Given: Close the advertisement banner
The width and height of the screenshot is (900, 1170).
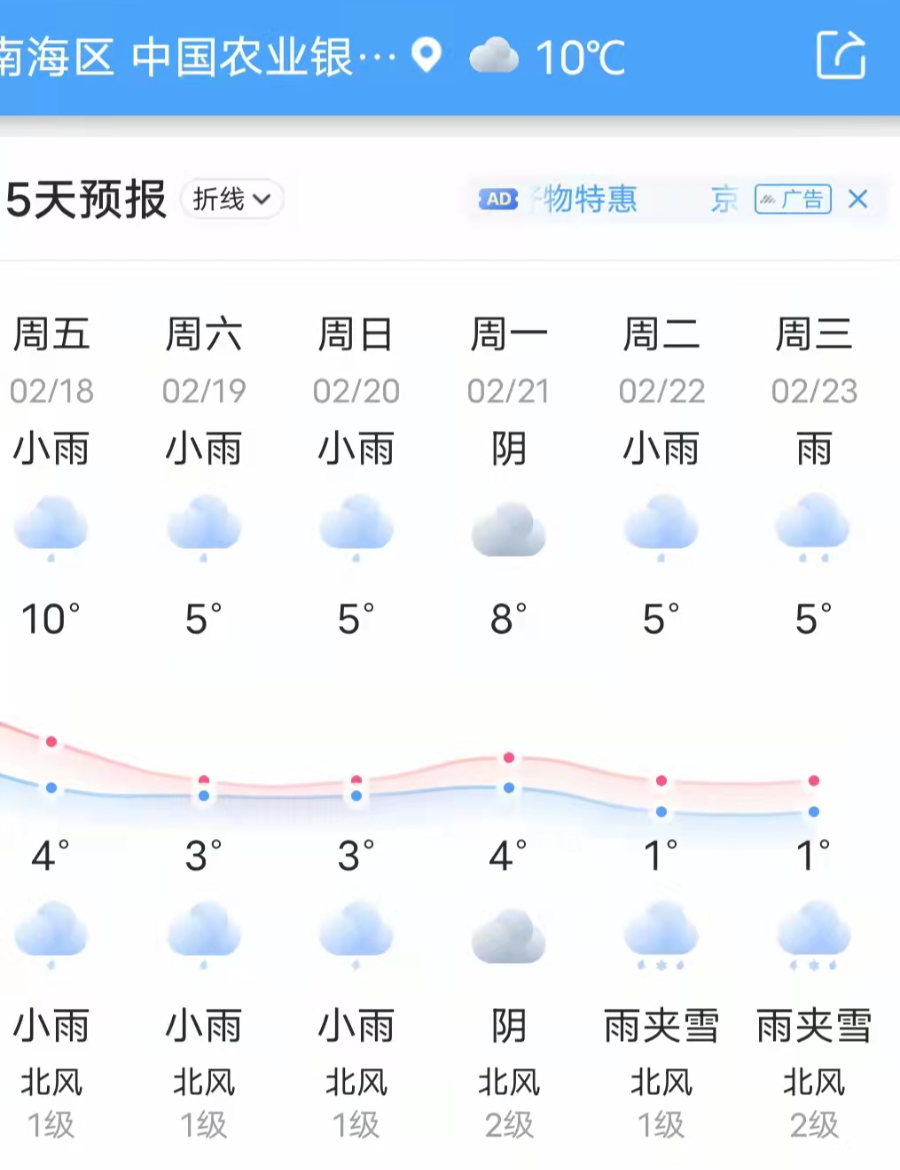Looking at the screenshot, I should coord(858,199).
